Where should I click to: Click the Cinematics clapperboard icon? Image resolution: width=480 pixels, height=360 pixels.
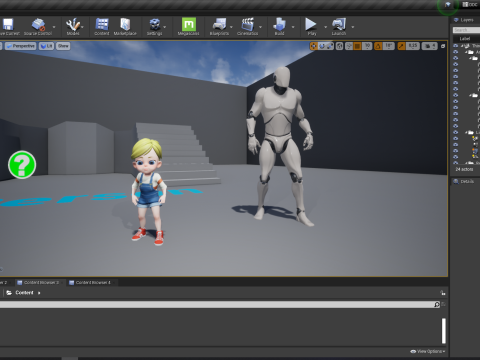click(248, 24)
